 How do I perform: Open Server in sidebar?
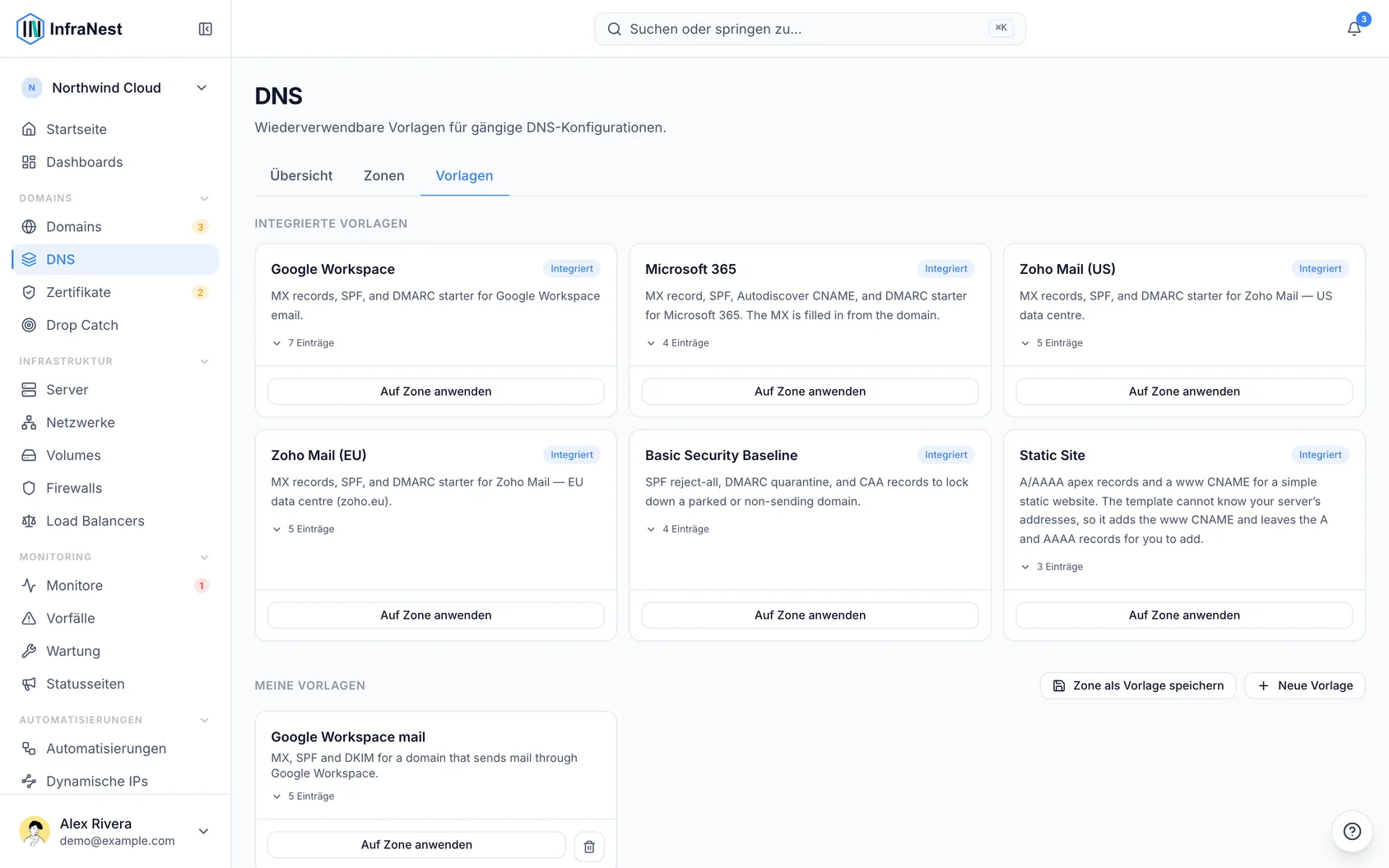(x=115, y=389)
